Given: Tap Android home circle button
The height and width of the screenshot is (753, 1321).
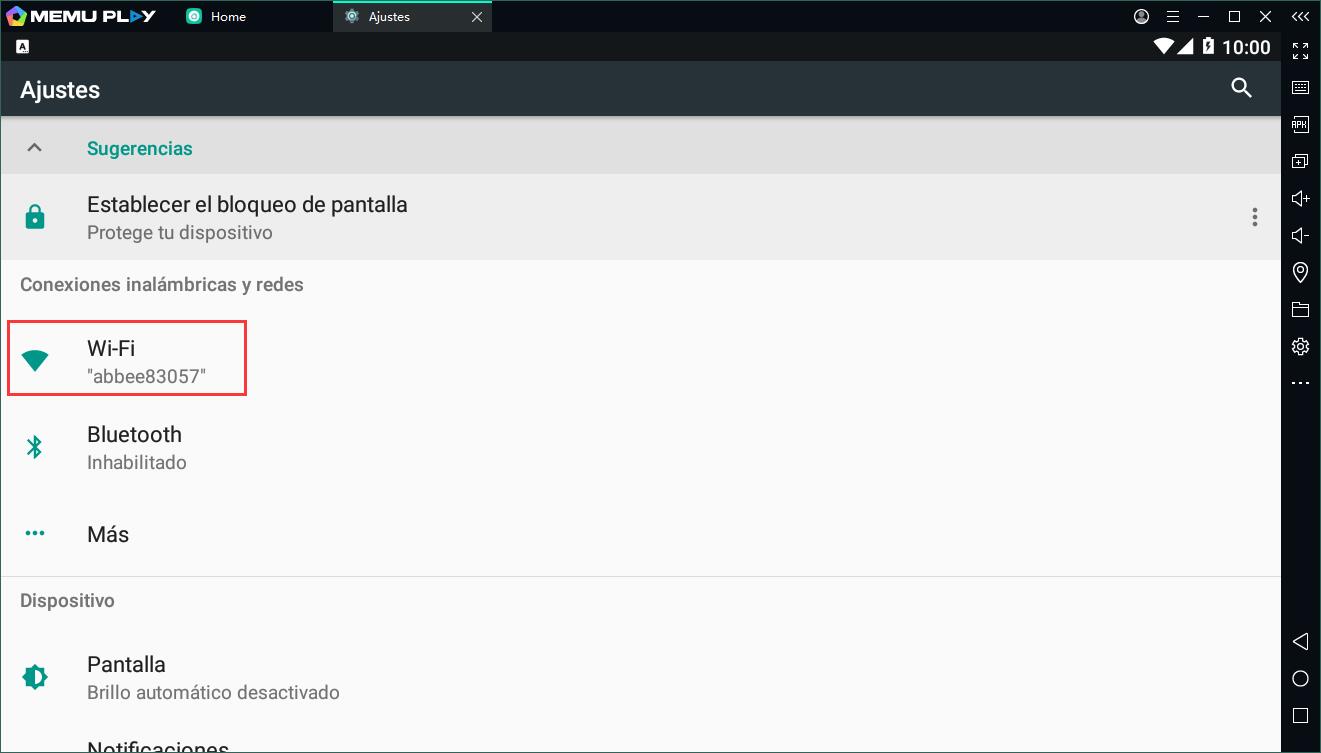Looking at the screenshot, I should (x=1300, y=678).
